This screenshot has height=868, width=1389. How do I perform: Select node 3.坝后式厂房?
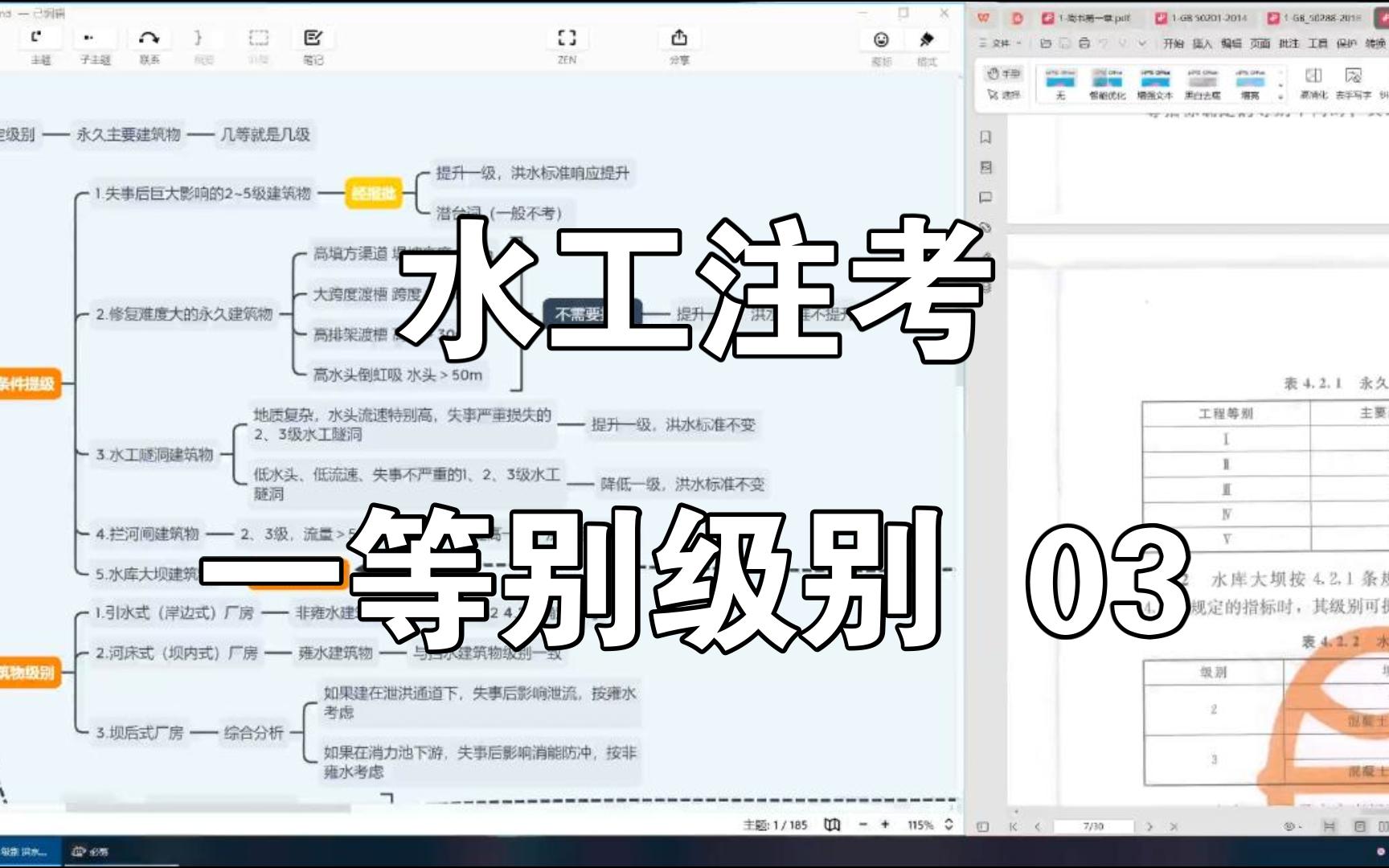pyautogui.click(x=139, y=733)
